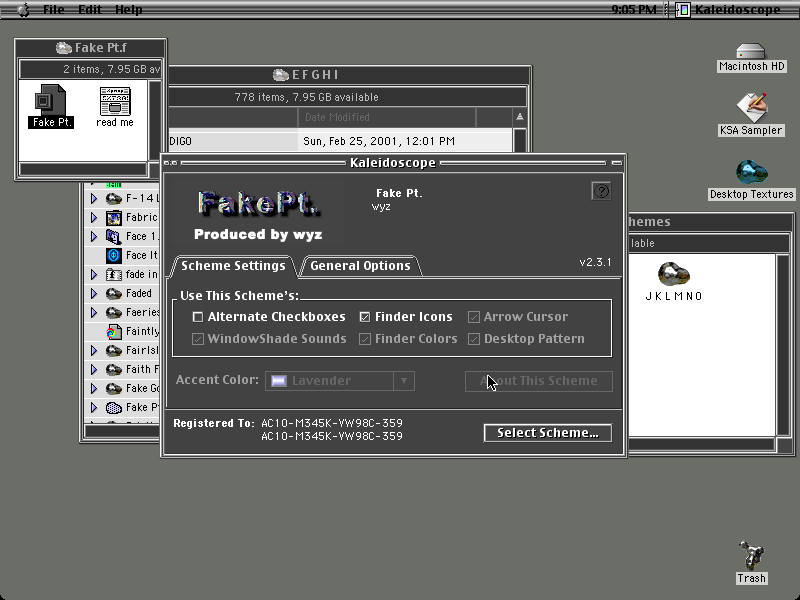Click the menu bar clock showing 9:05 PM
The height and width of the screenshot is (600, 800).
634,9
